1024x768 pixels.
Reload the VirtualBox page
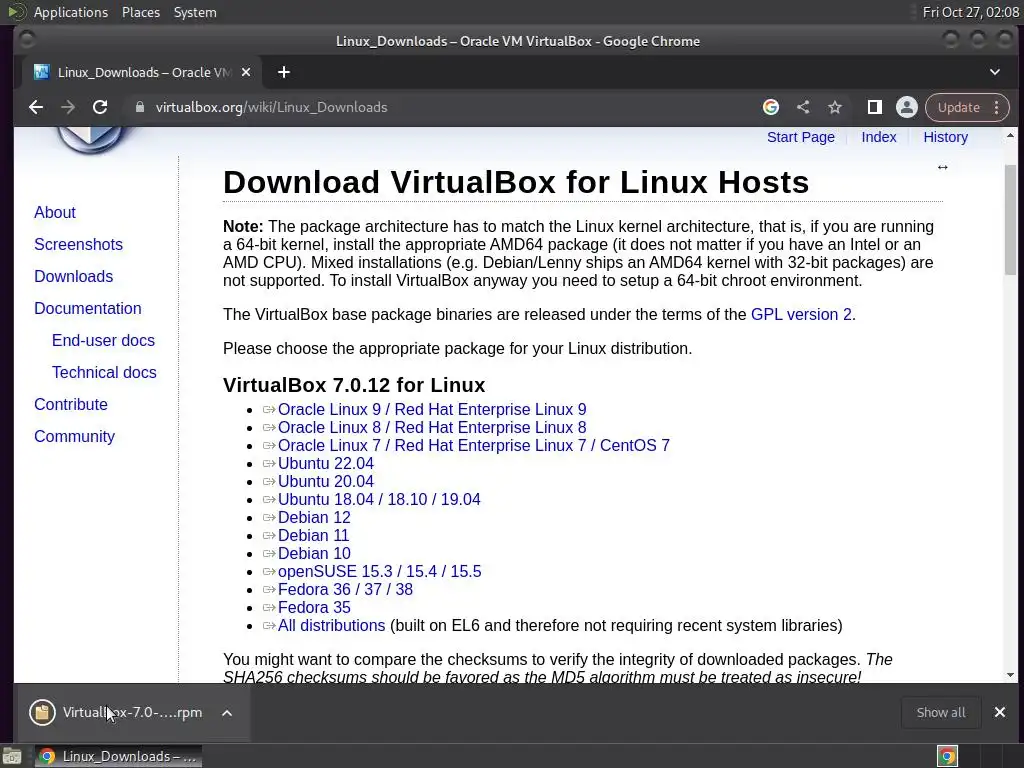100,107
